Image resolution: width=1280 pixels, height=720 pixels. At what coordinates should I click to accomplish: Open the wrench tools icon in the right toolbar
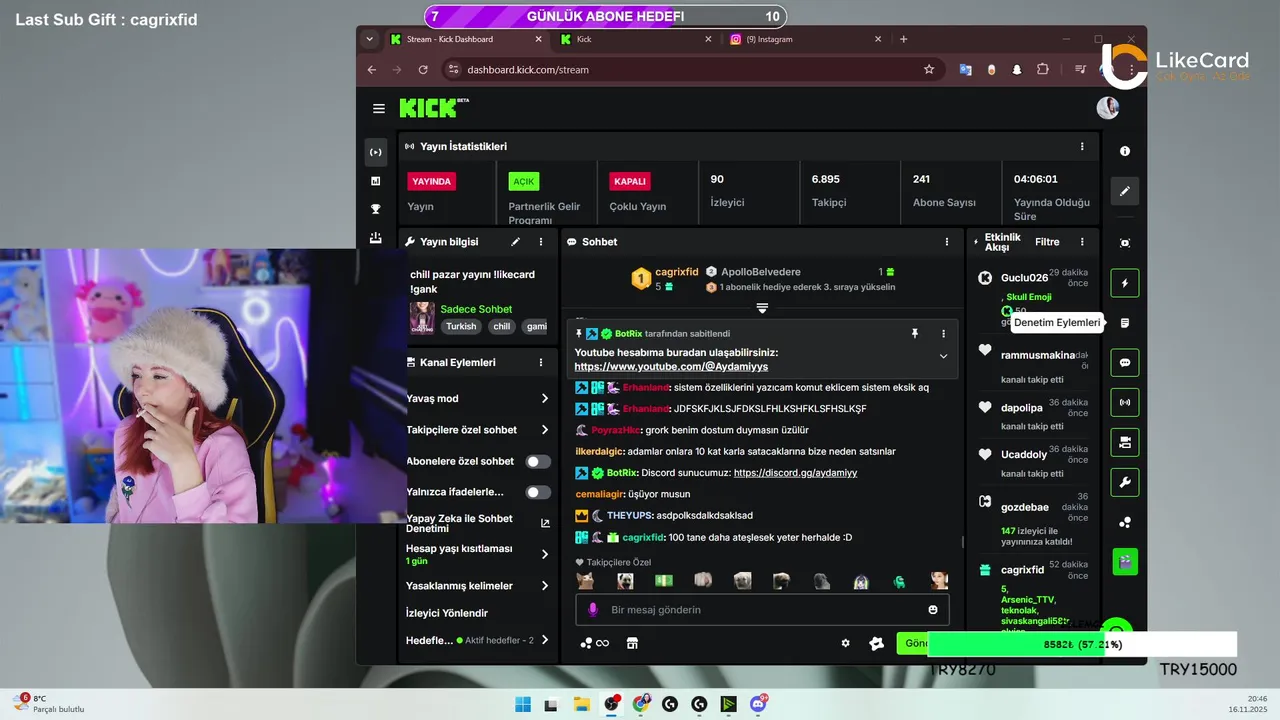coord(1125,482)
